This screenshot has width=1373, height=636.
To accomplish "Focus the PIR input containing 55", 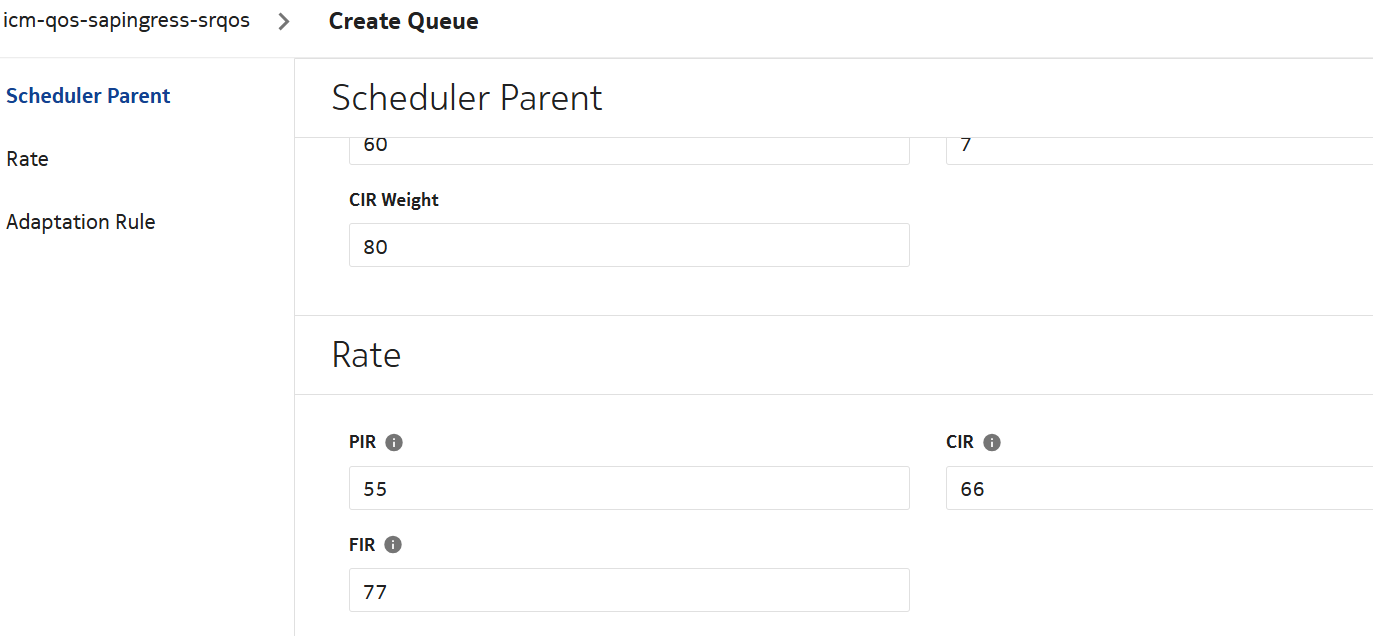I will pyautogui.click(x=629, y=488).
